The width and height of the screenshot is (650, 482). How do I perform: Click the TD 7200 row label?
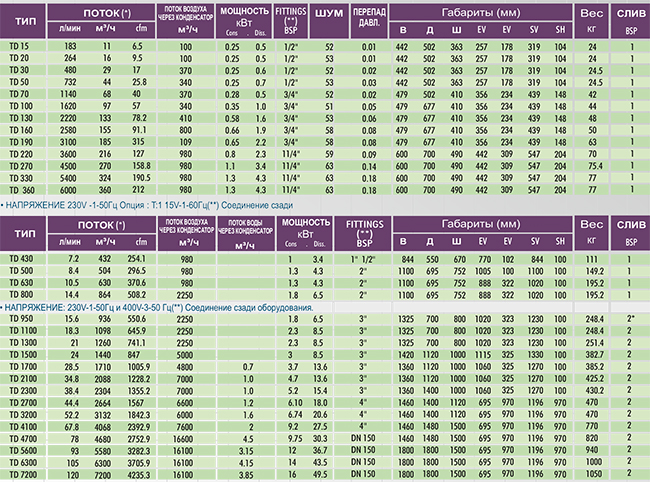click(21, 475)
